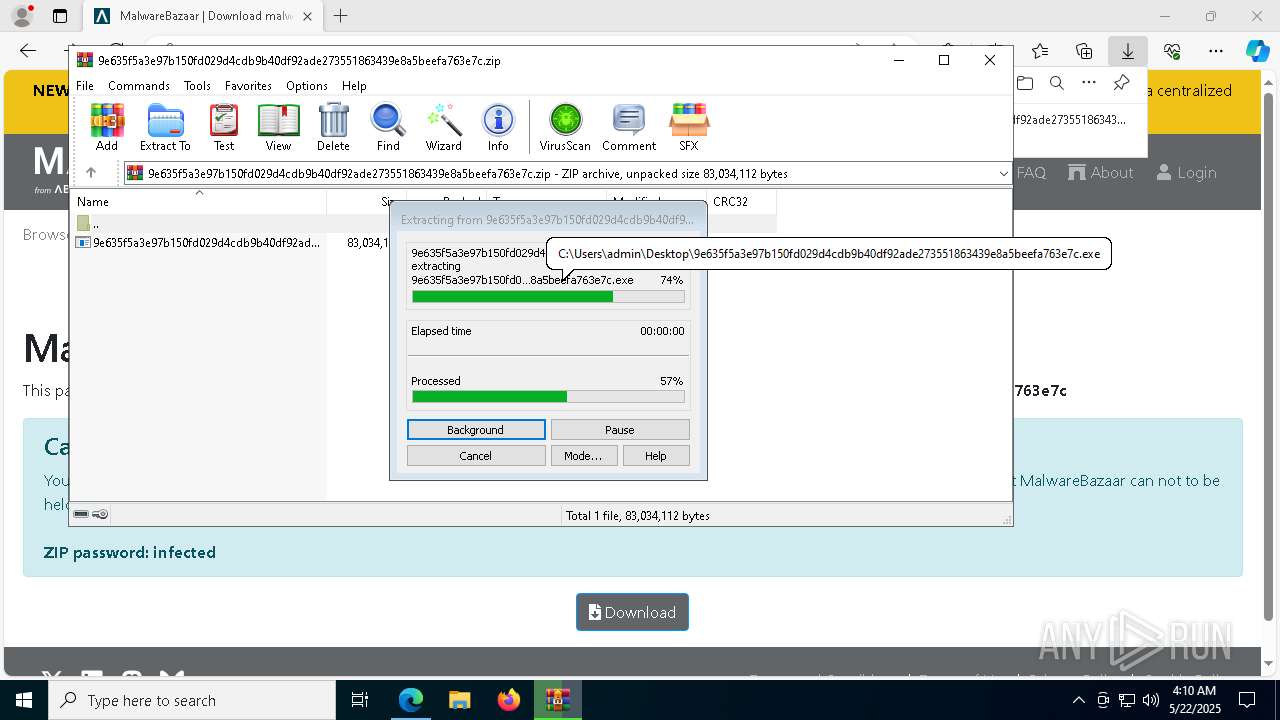Expand the archive path dropdown
Image resolution: width=1280 pixels, height=720 pixels.
click(1003, 174)
